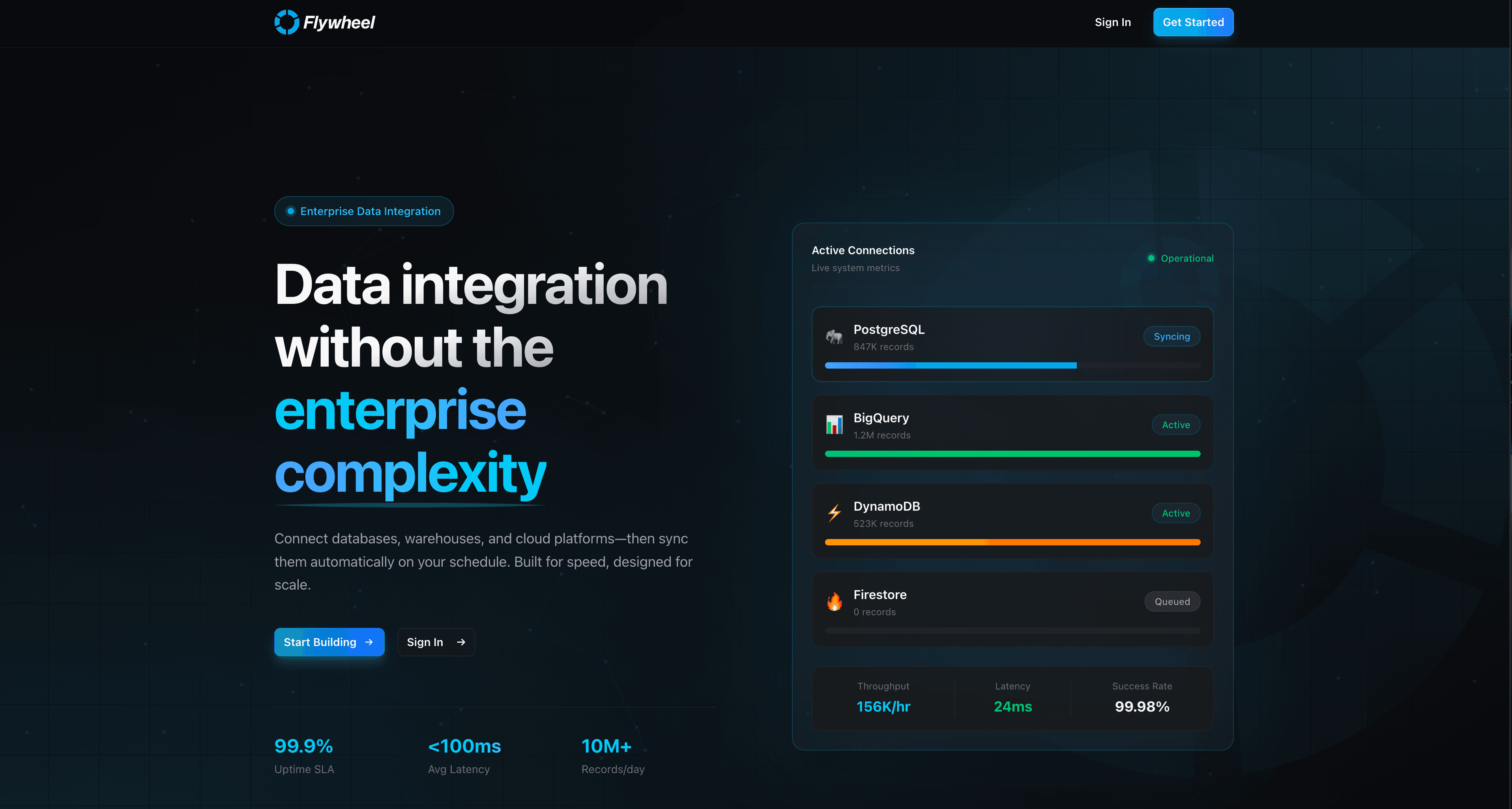Click the DynamoDB lightning bolt icon

pos(834,513)
